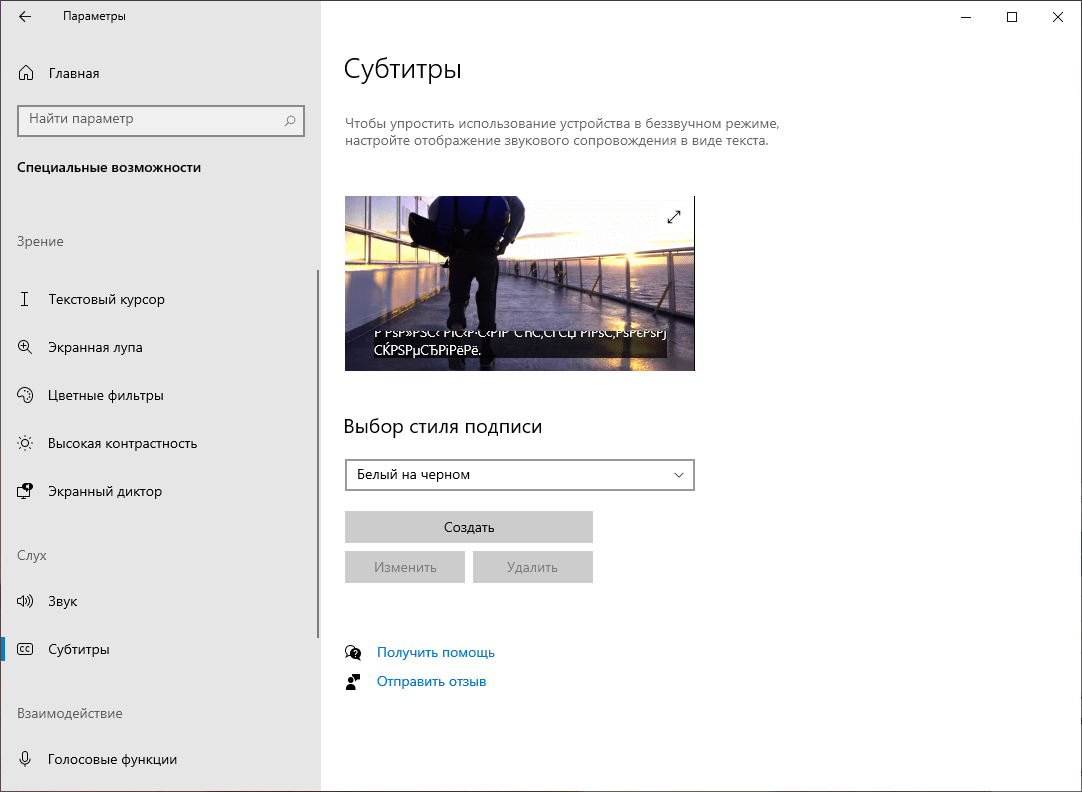Follow the Получить помощь link
This screenshot has height=792, width=1082.
[435, 652]
